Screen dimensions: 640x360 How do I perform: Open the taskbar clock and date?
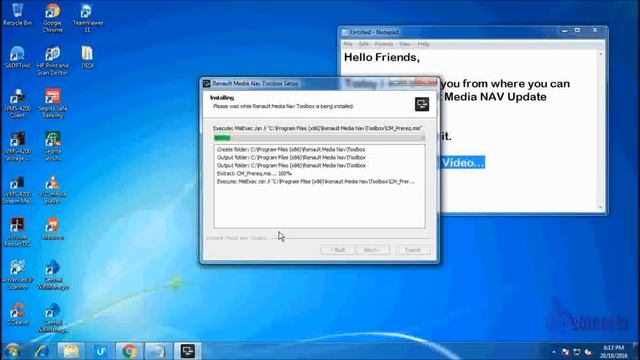tap(613, 351)
